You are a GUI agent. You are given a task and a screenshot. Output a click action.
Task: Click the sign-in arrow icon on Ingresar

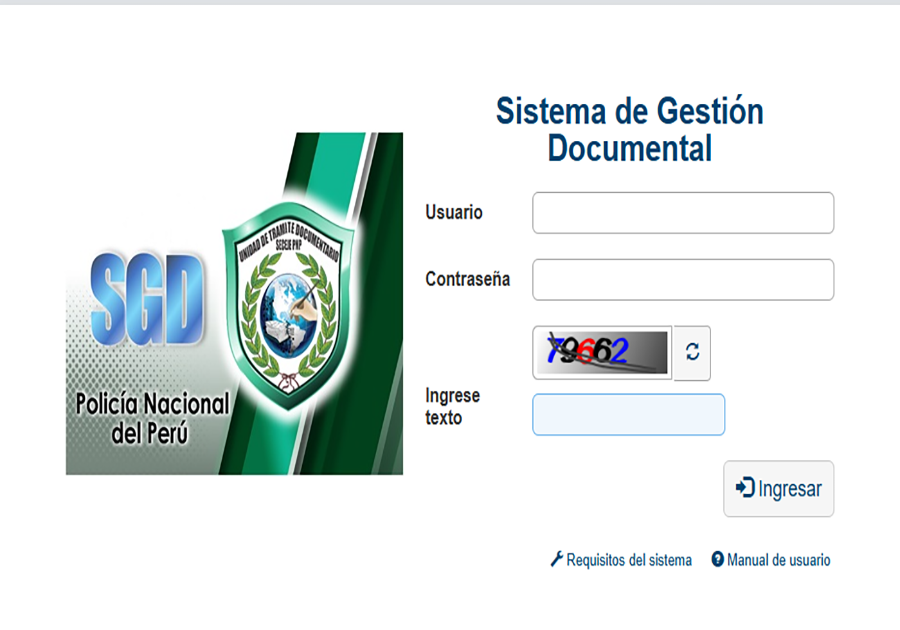(745, 487)
